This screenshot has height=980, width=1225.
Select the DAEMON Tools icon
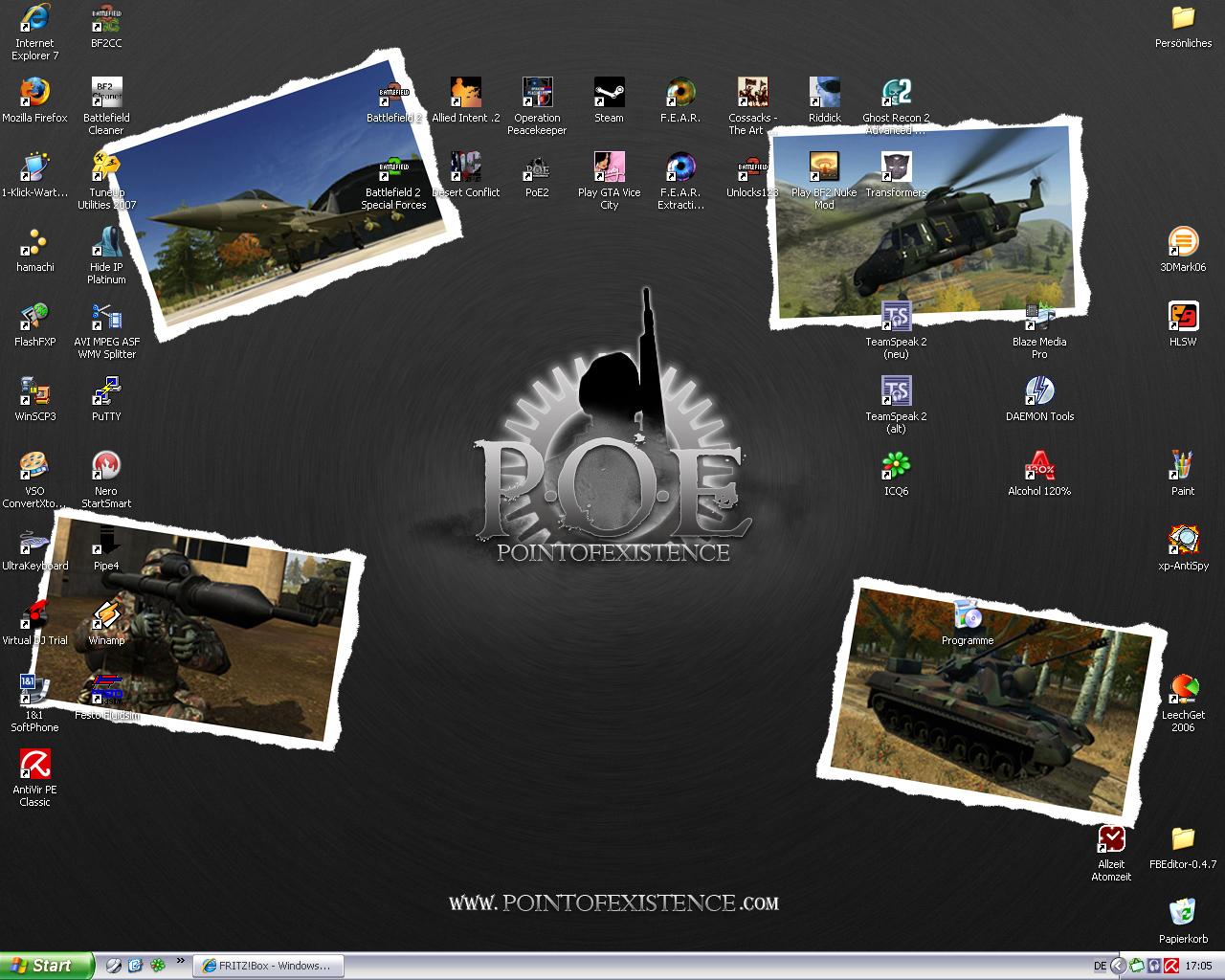pos(1039,391)
